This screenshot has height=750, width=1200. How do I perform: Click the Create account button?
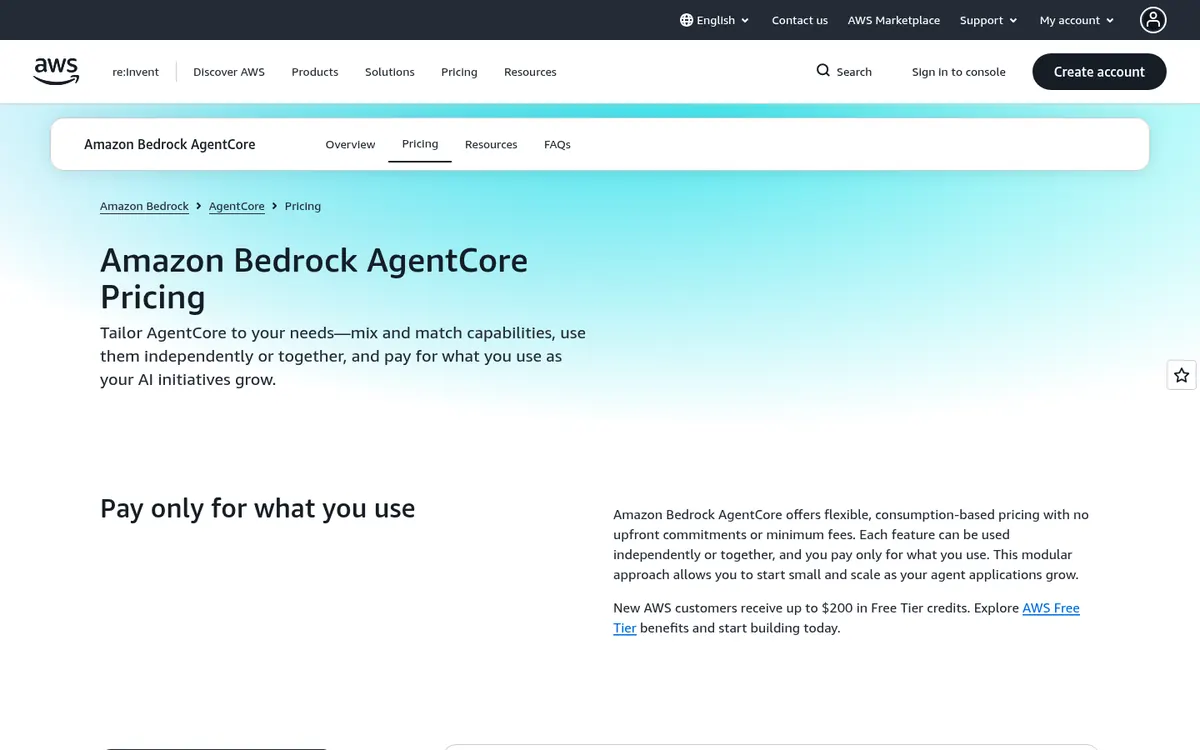coord(1099,72)
